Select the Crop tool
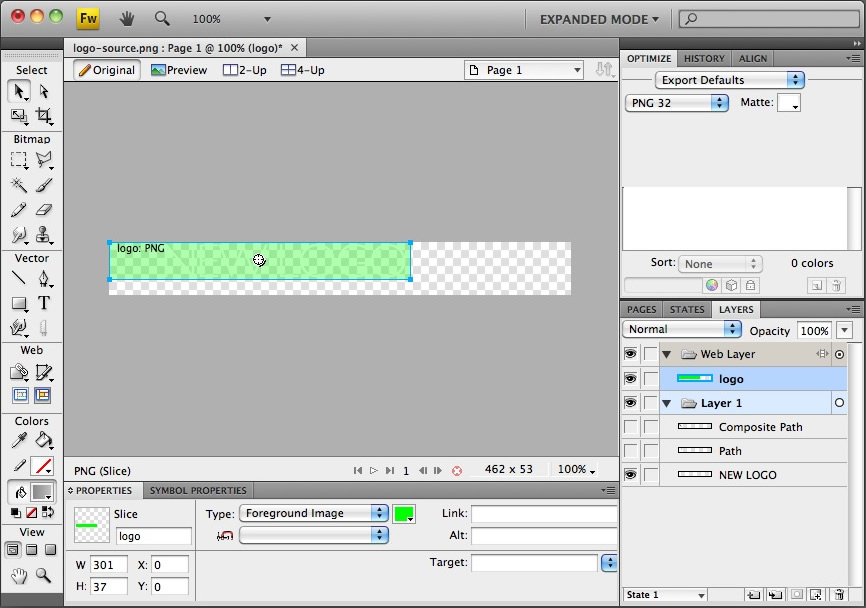This screenshot has width=866, height=608. tap(44, 116)
